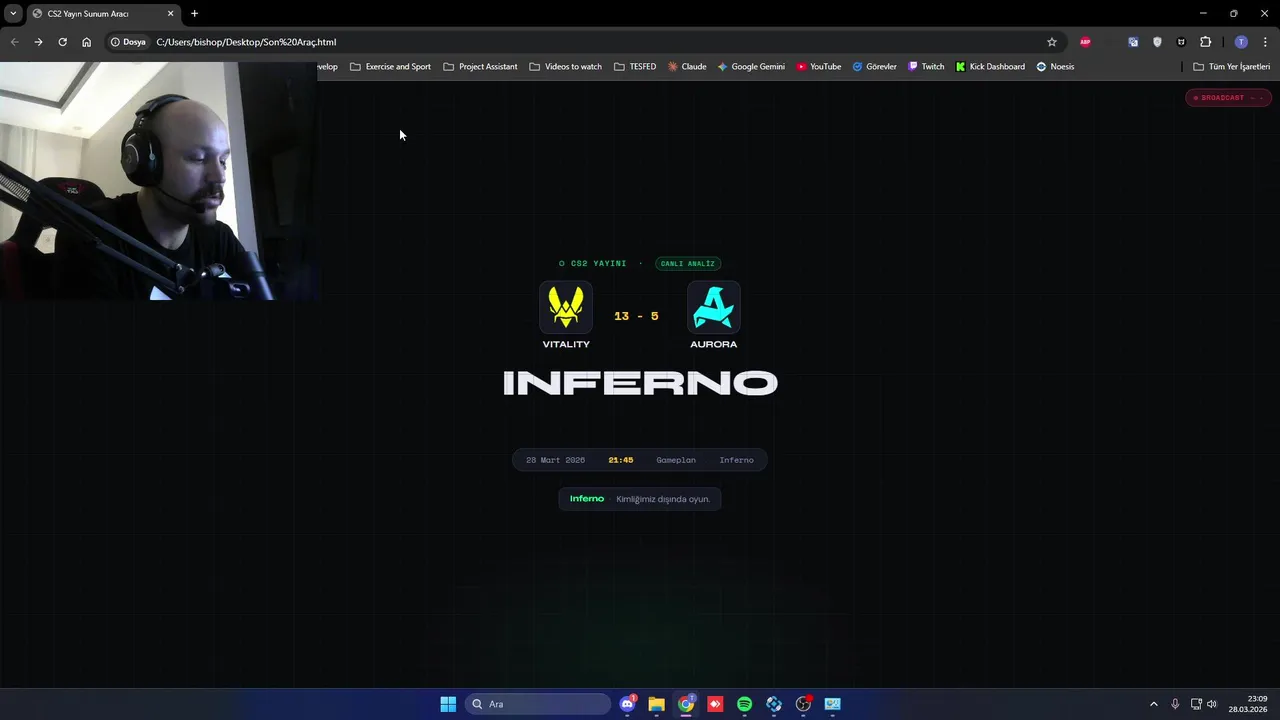
Task: Click the microphone tray icon
Action: pos(1175,704)
